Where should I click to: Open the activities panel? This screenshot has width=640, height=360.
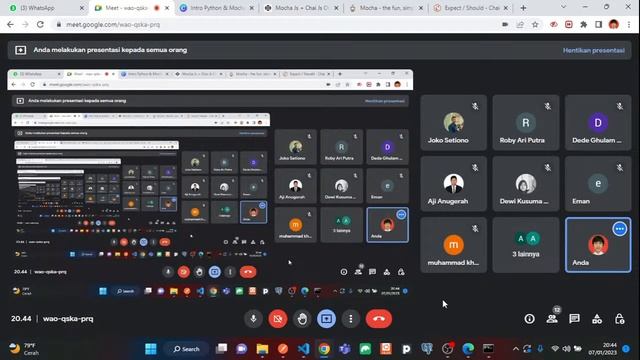click(597, 319)
